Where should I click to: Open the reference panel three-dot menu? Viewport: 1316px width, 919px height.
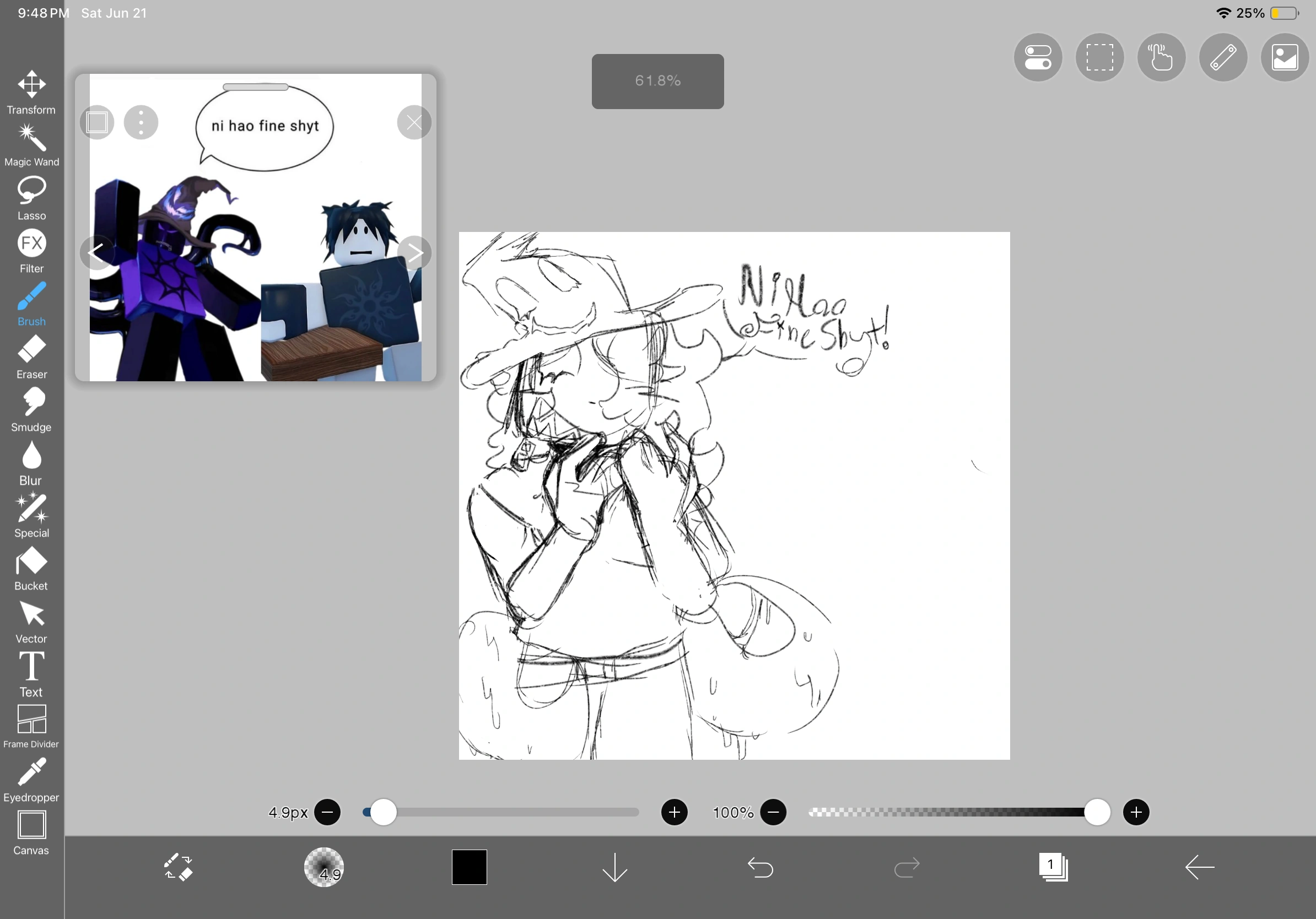click(x=141, y=122)
